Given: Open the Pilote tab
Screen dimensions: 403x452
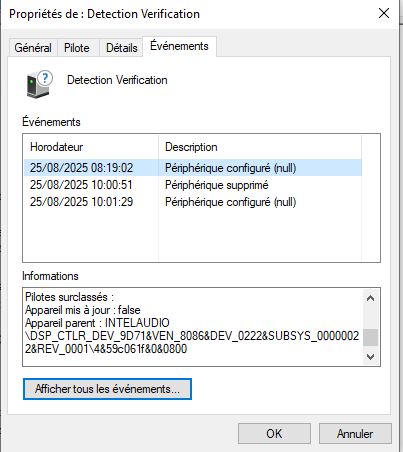Looking at the screenshot, I should point(77,48).
